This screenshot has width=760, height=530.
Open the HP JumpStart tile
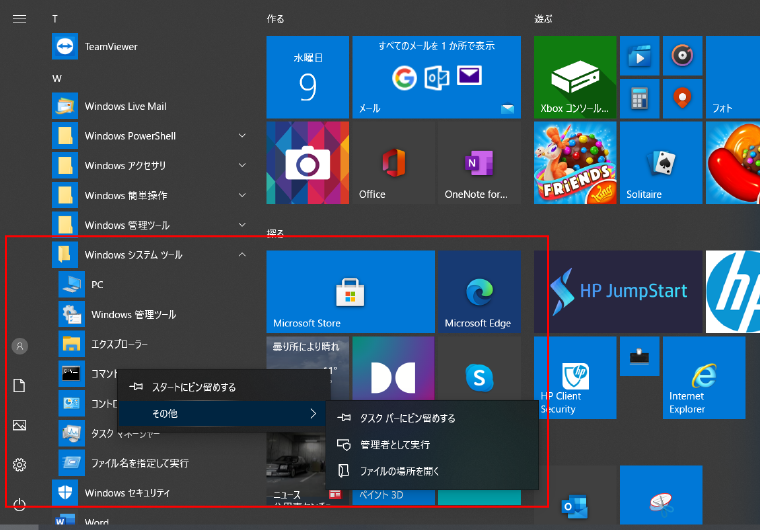(618, 292)
